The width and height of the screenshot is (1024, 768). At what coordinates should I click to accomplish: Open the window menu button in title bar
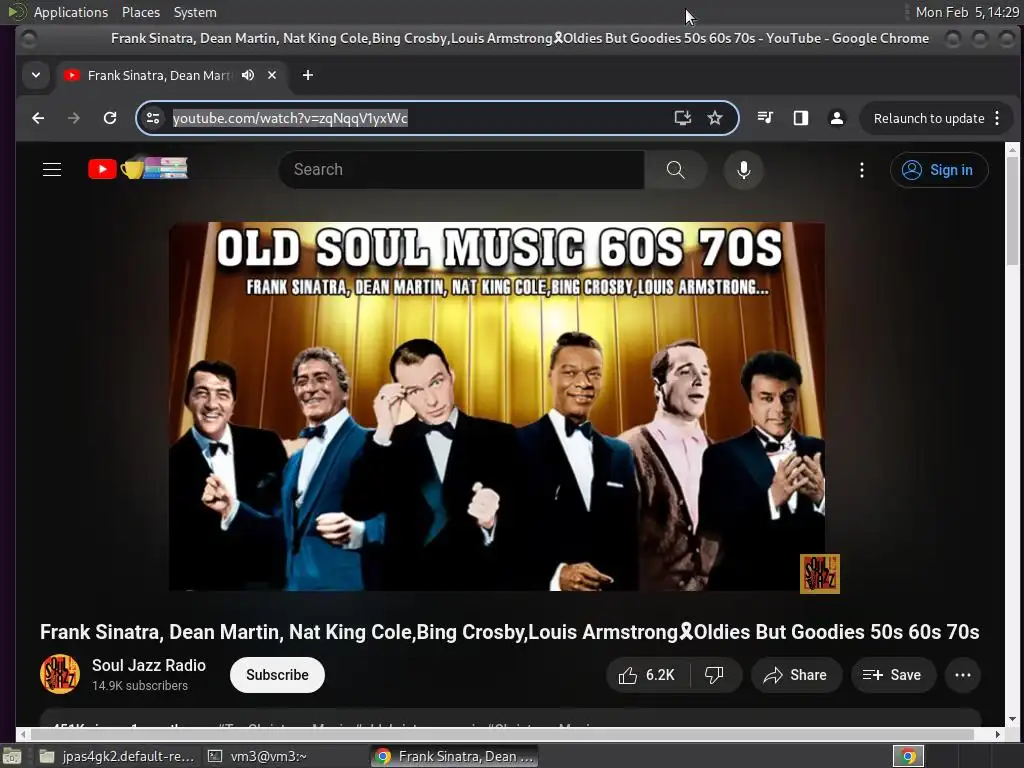(x=28, y=39)
